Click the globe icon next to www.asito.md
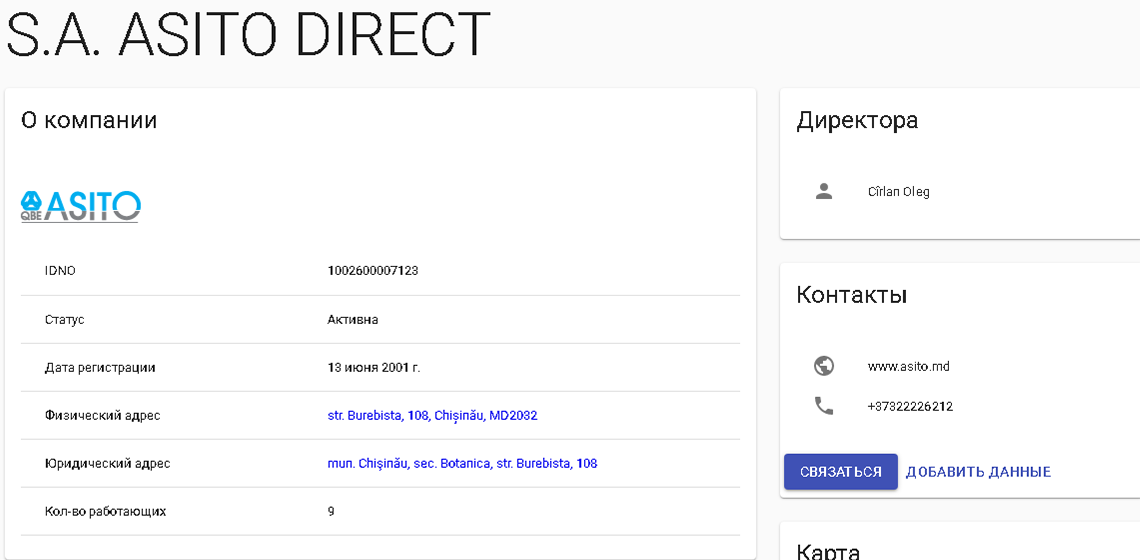1140x560 pixels. (x=824, y=366)
